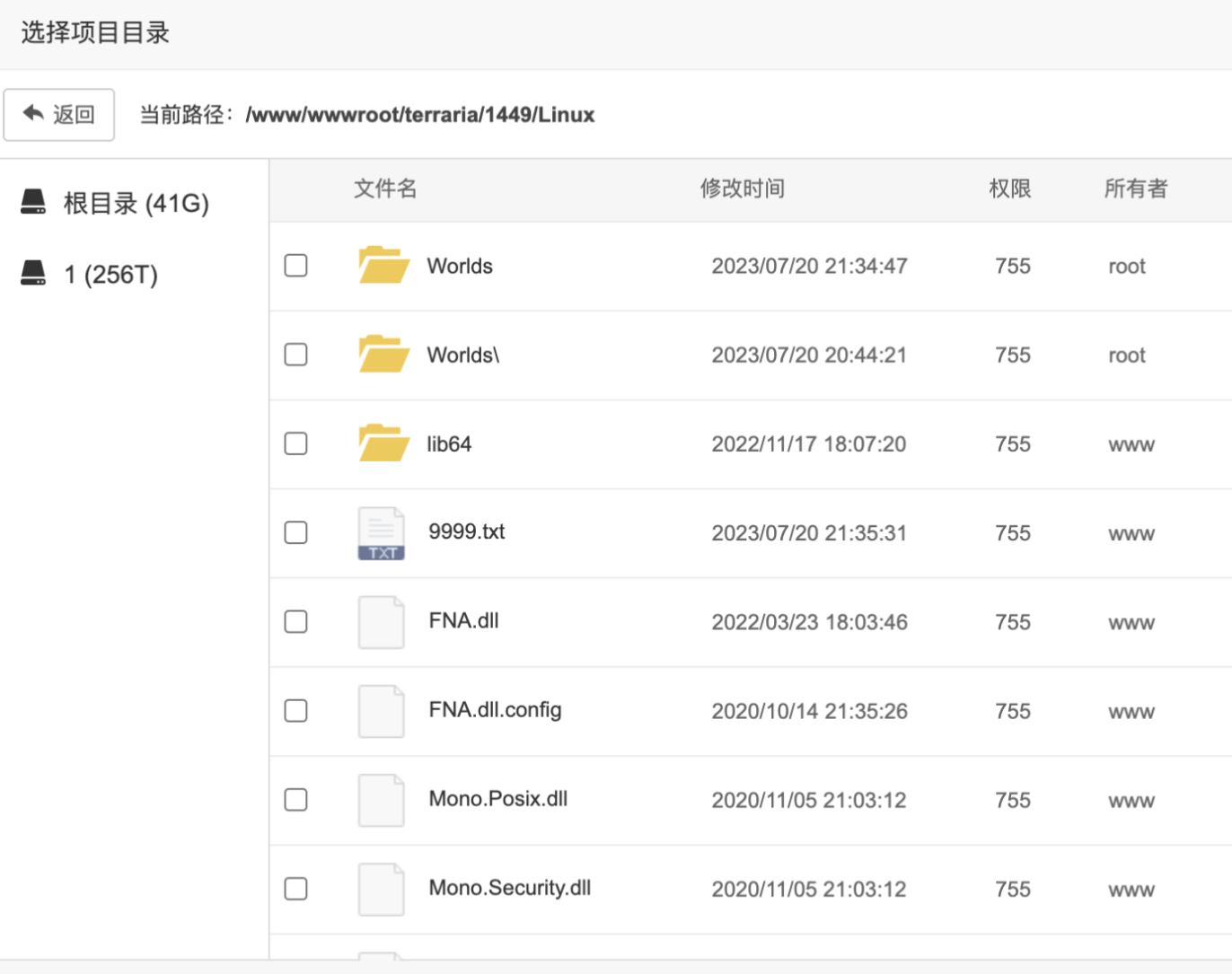Image resolution: width=1232 pixels, height=974 pixels.
Task: Click the Worlds folder icon
Action: [x=383, y=266]
